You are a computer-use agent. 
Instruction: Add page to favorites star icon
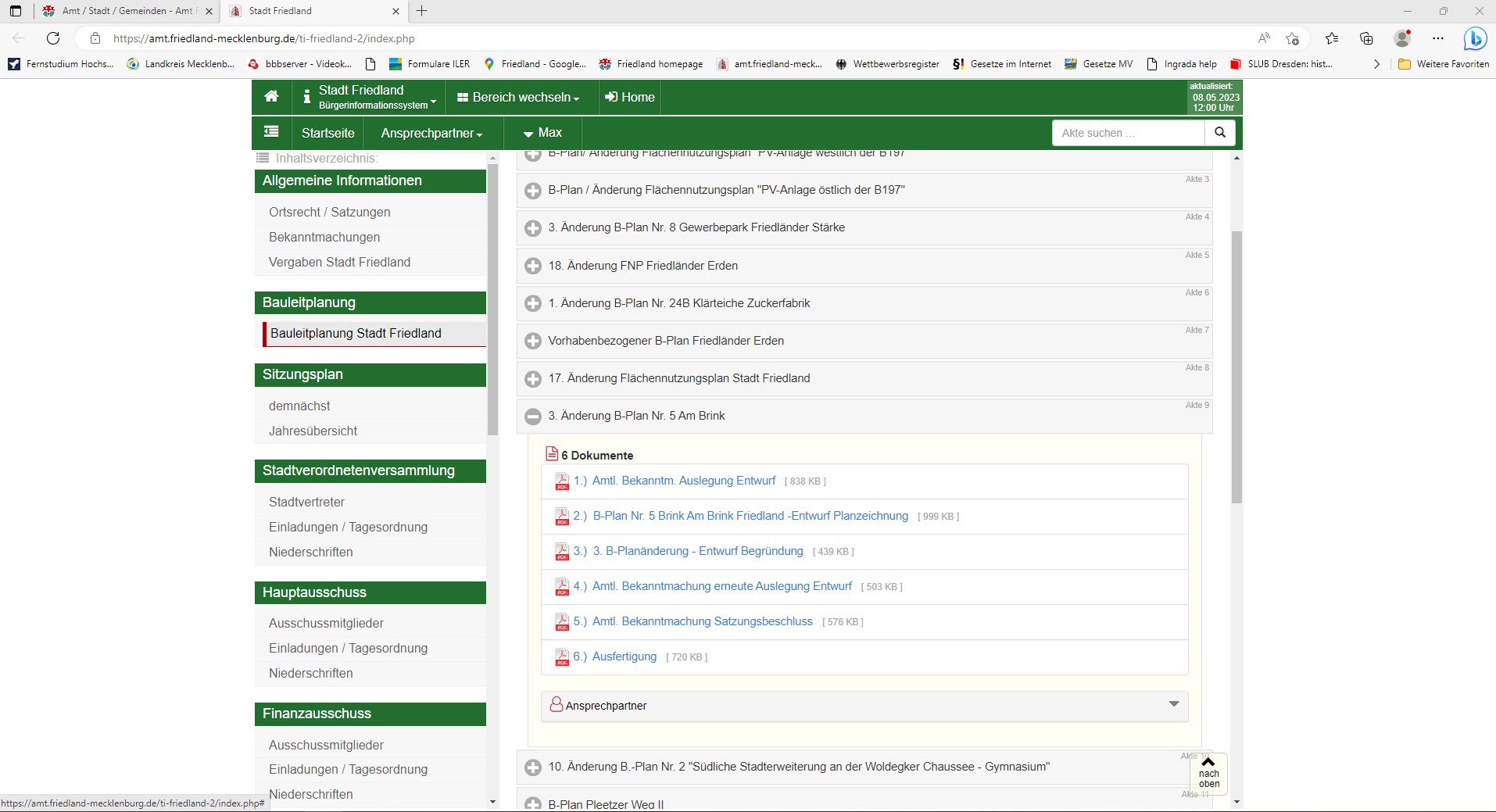point(1292,38)
